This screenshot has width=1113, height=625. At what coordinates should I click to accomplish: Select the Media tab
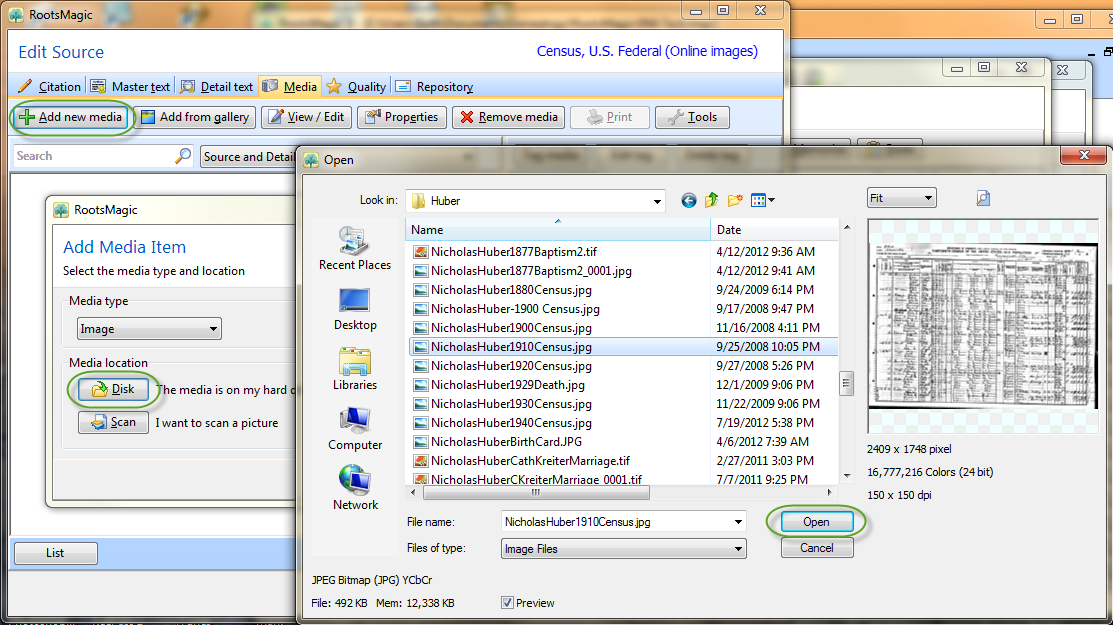(290, 87)
